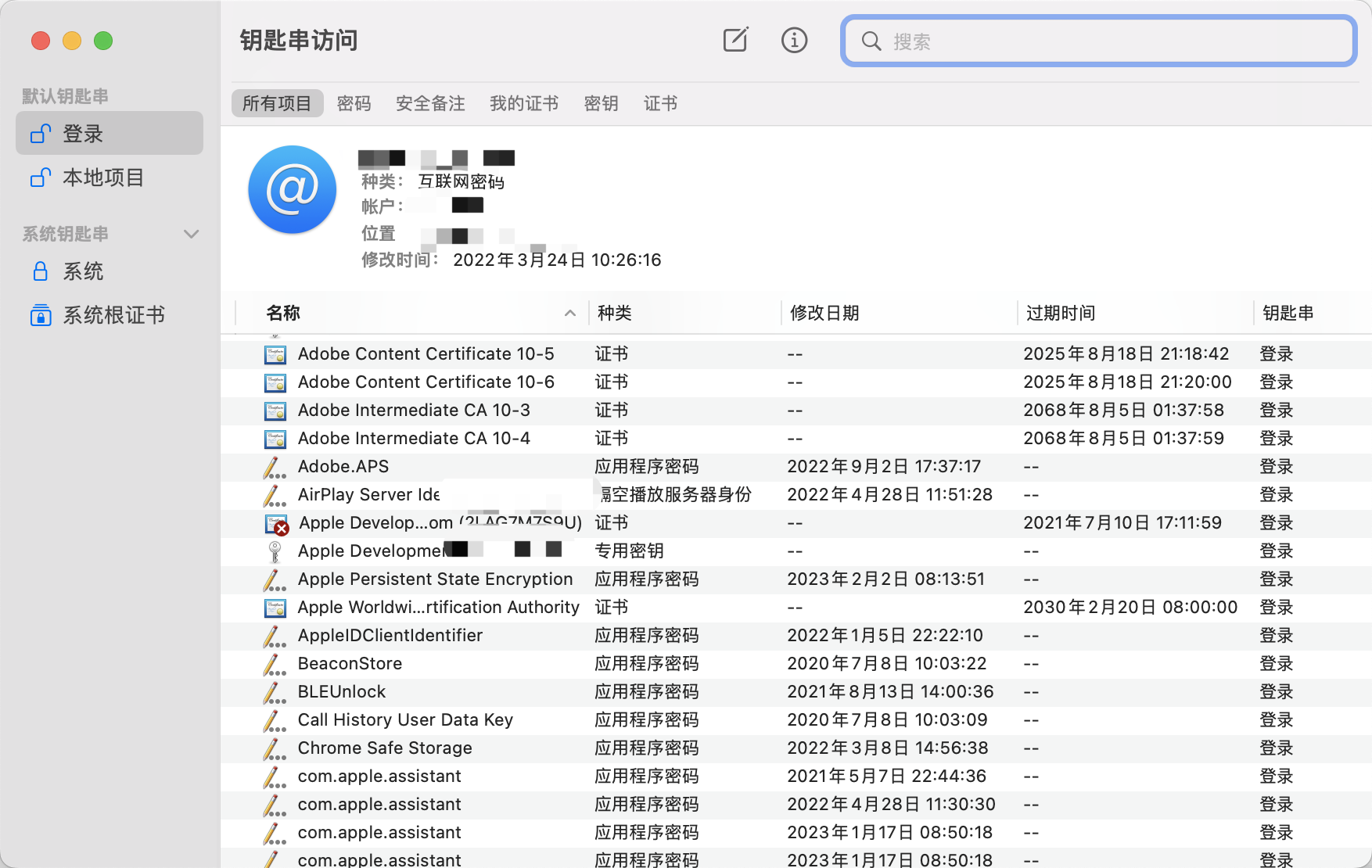Screen dimensions: 1372x868
Task: Click the 隔空播放服务器身份 kind cell
Action: click(x=673, y=494)
